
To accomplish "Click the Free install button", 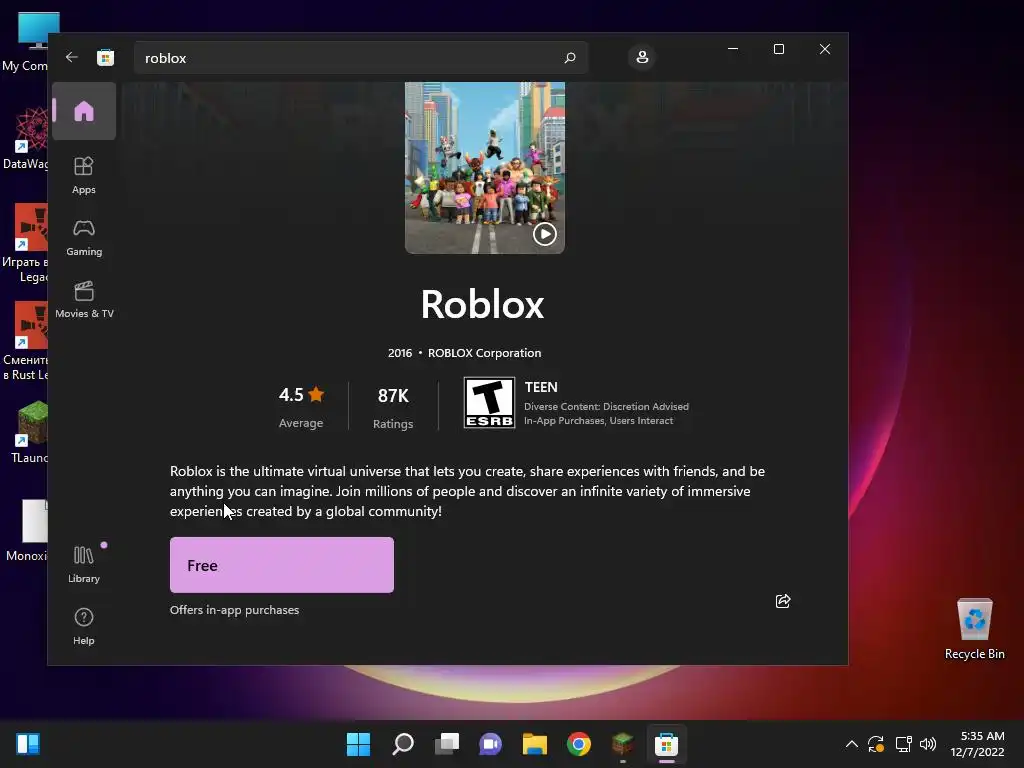I will pos(281,565).
